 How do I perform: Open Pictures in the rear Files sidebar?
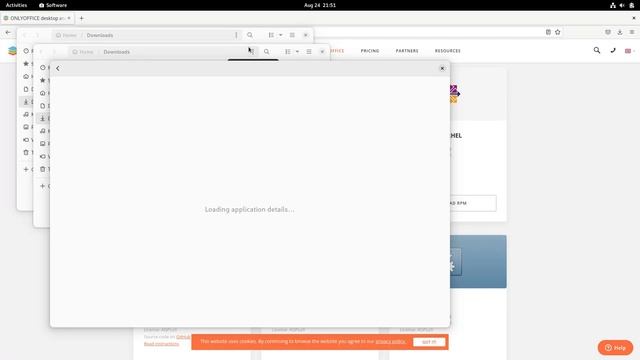click(26, 127)
